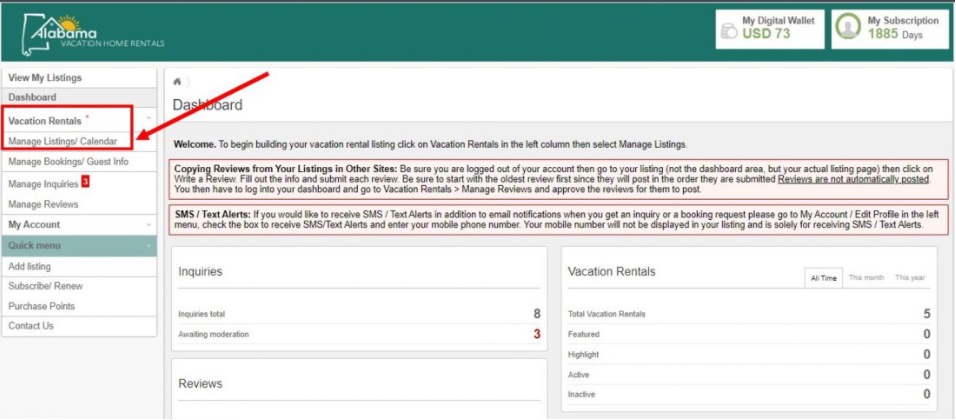The image size is (956, 420).
Task: Collapse the My Account sidebar section
Action: click(x=147, y=225)
